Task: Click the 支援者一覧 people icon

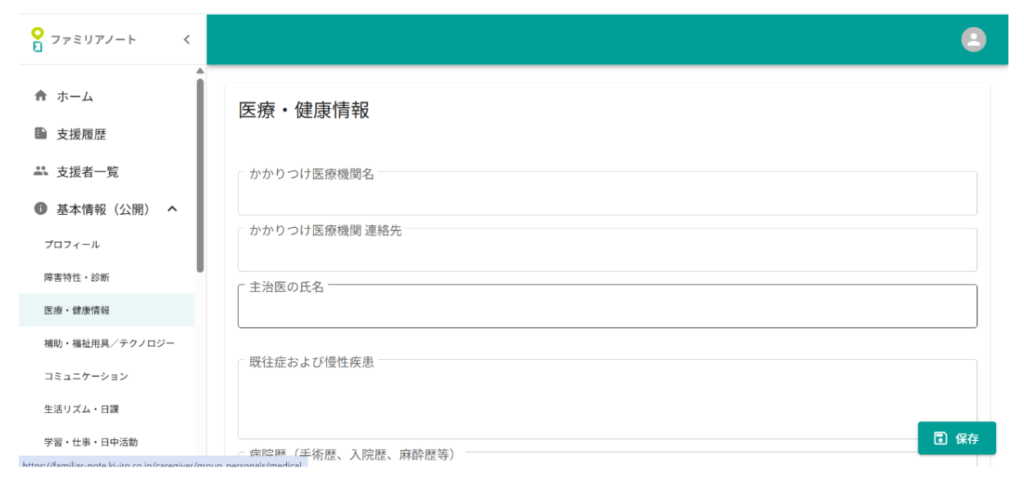Action: point(41,171)
